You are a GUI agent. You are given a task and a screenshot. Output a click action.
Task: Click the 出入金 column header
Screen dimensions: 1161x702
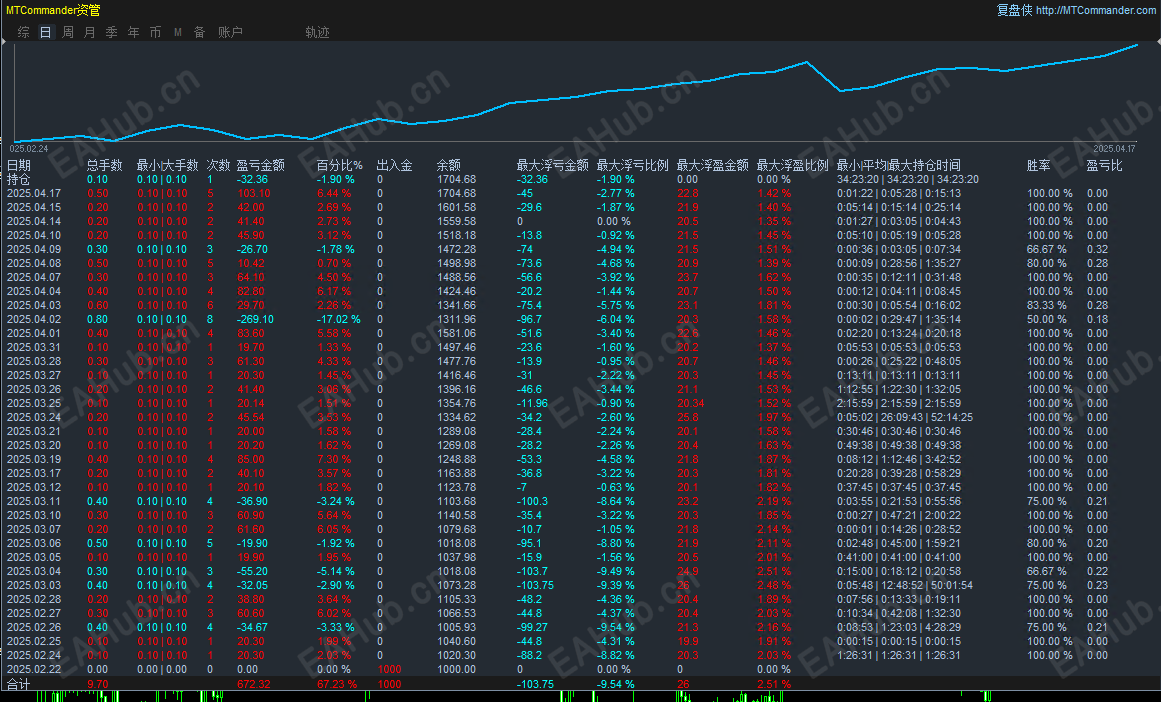[395, 165]
